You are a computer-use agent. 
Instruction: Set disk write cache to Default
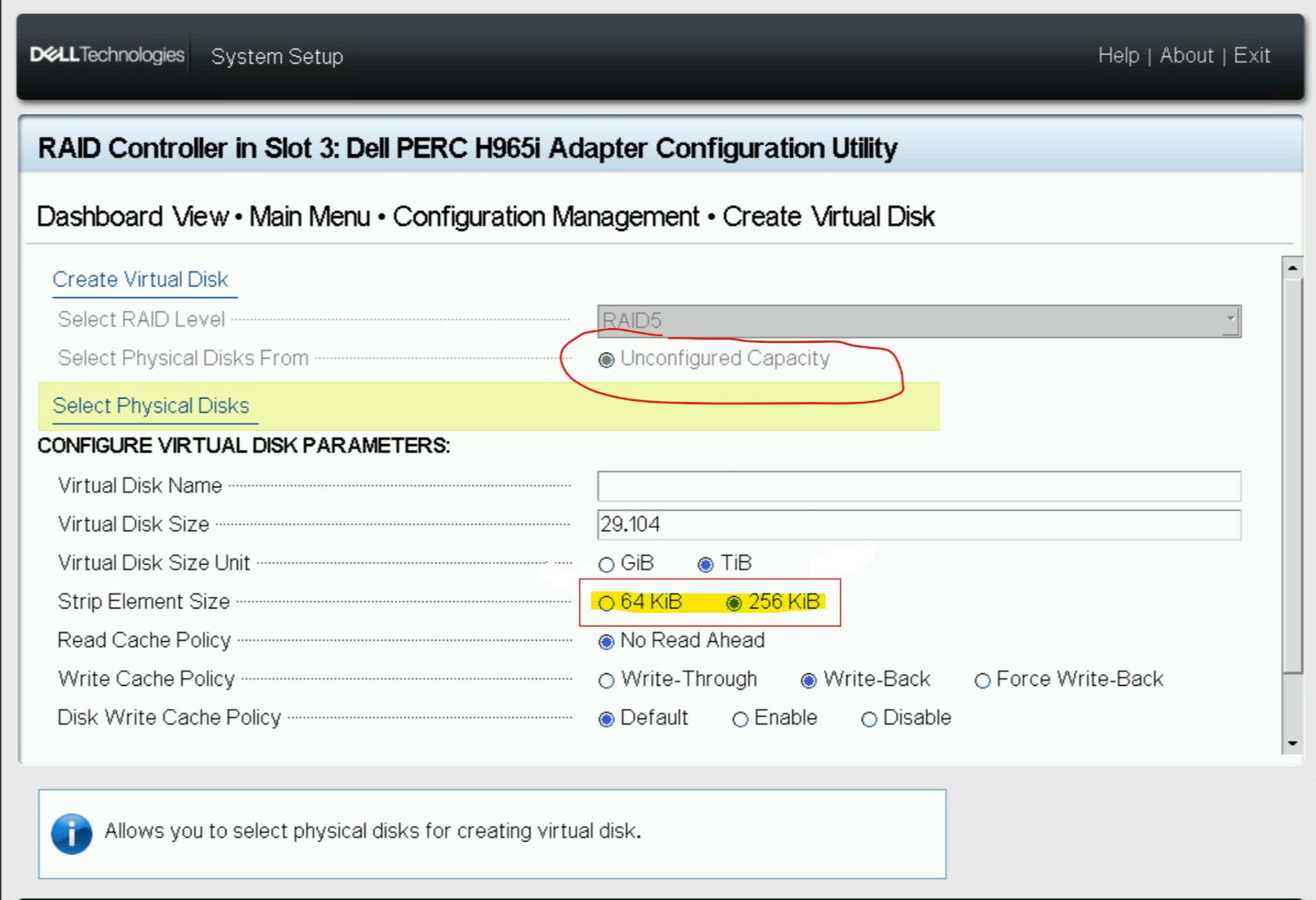[x=606, y=719]
